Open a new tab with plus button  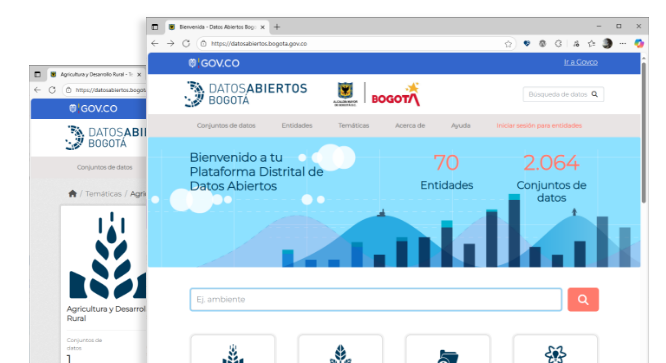(x=277, y=27)
